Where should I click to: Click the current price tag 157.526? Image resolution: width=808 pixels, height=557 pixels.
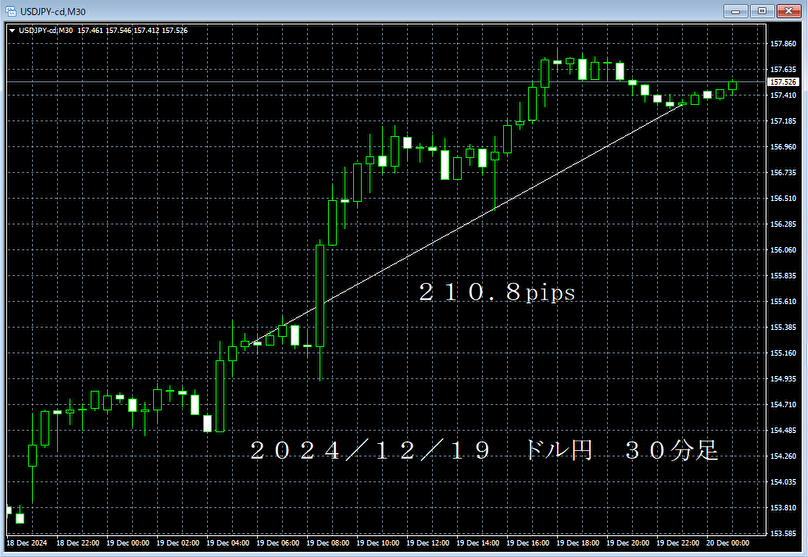tap(783, 82)
